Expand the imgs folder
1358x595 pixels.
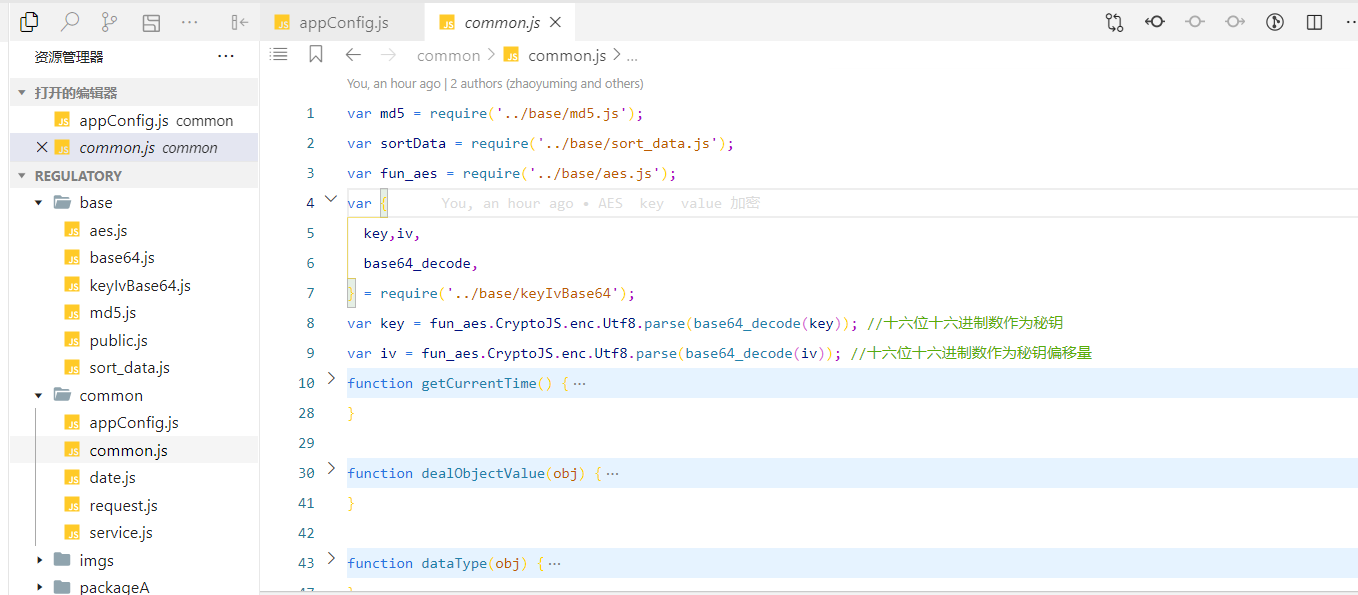[x=39, y=560]
